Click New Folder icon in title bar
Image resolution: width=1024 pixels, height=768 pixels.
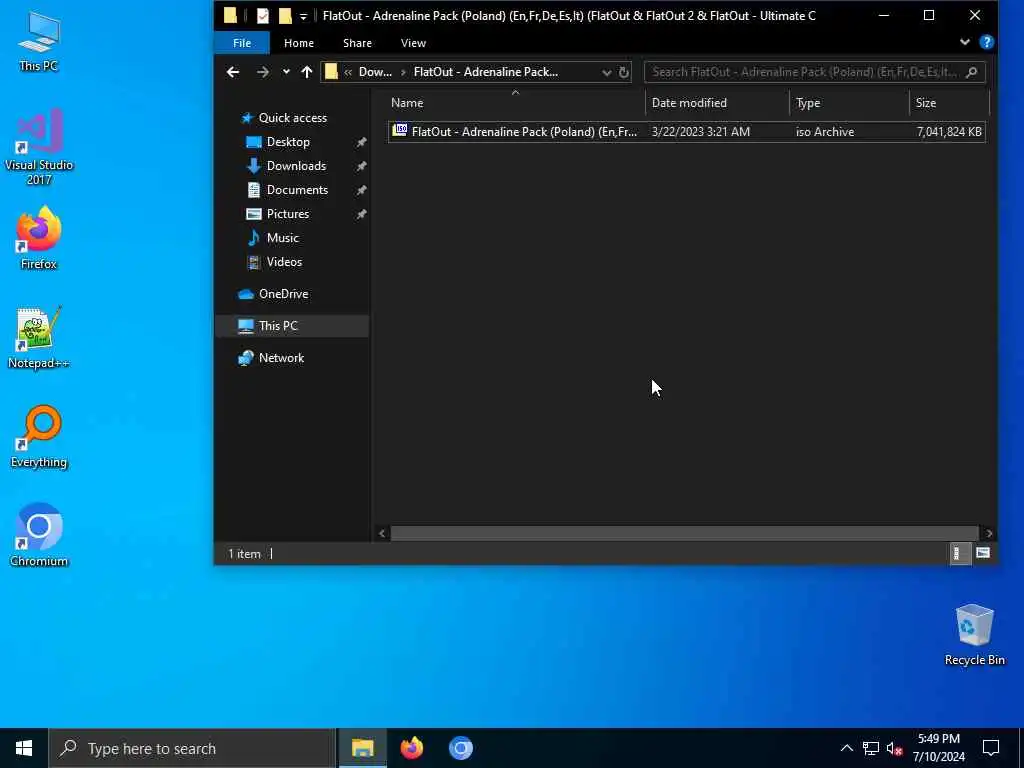(285, 16)
